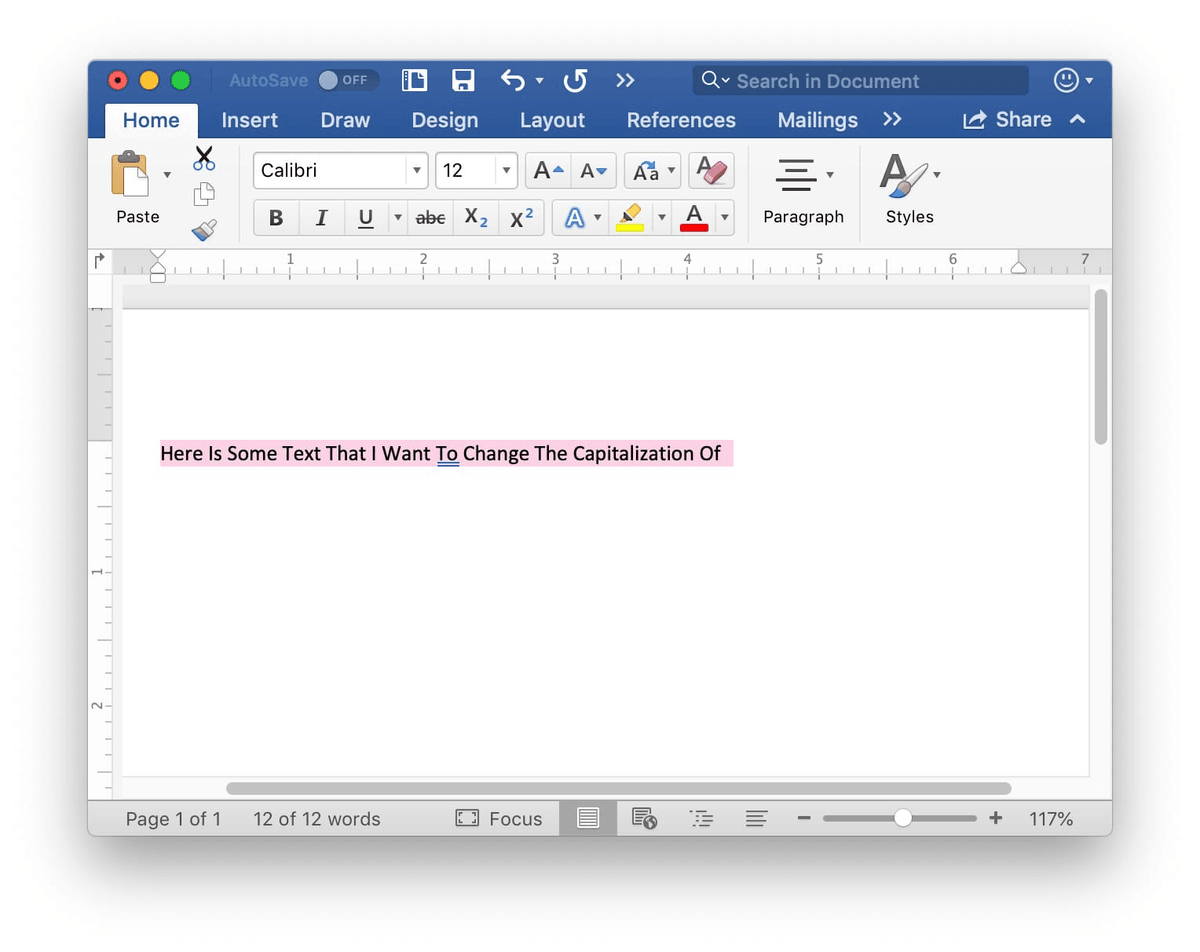The width and height of the screenshot is (1200, 952).
Task: Toggle italic formatting
Action: coord(321,217)
